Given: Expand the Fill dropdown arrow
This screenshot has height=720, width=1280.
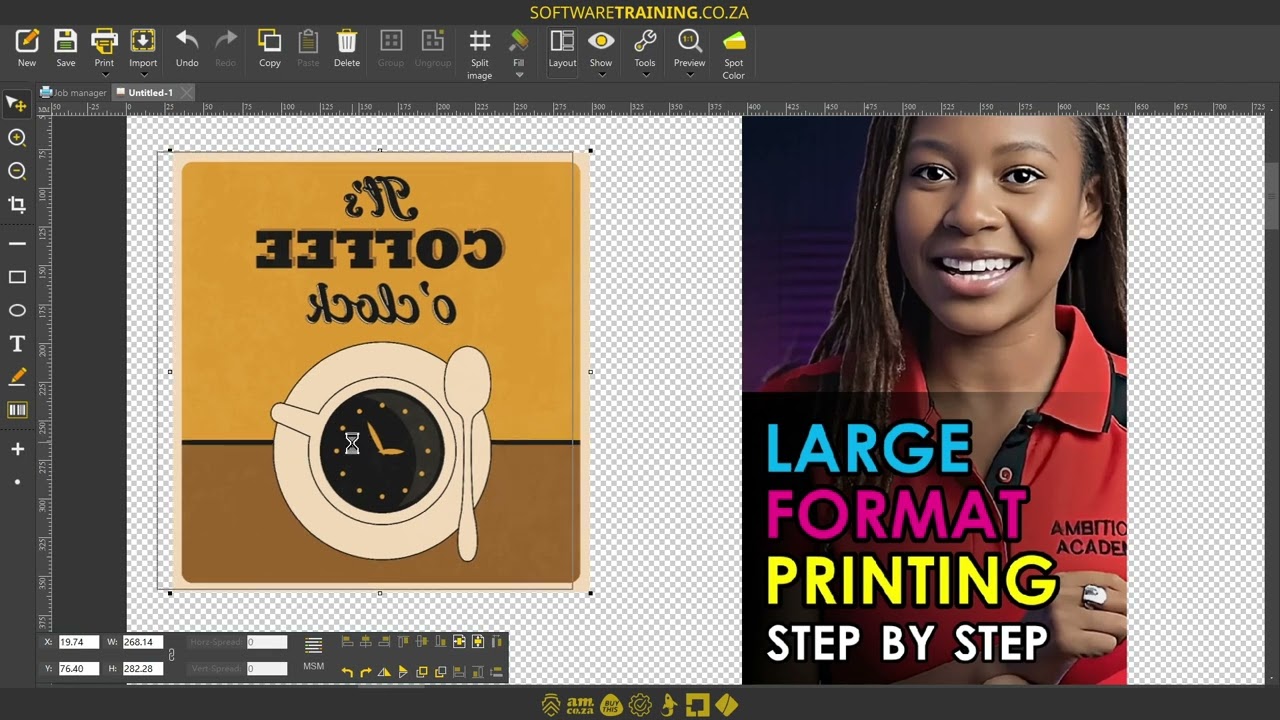Looking at the screenshot, I should point(518,75).
